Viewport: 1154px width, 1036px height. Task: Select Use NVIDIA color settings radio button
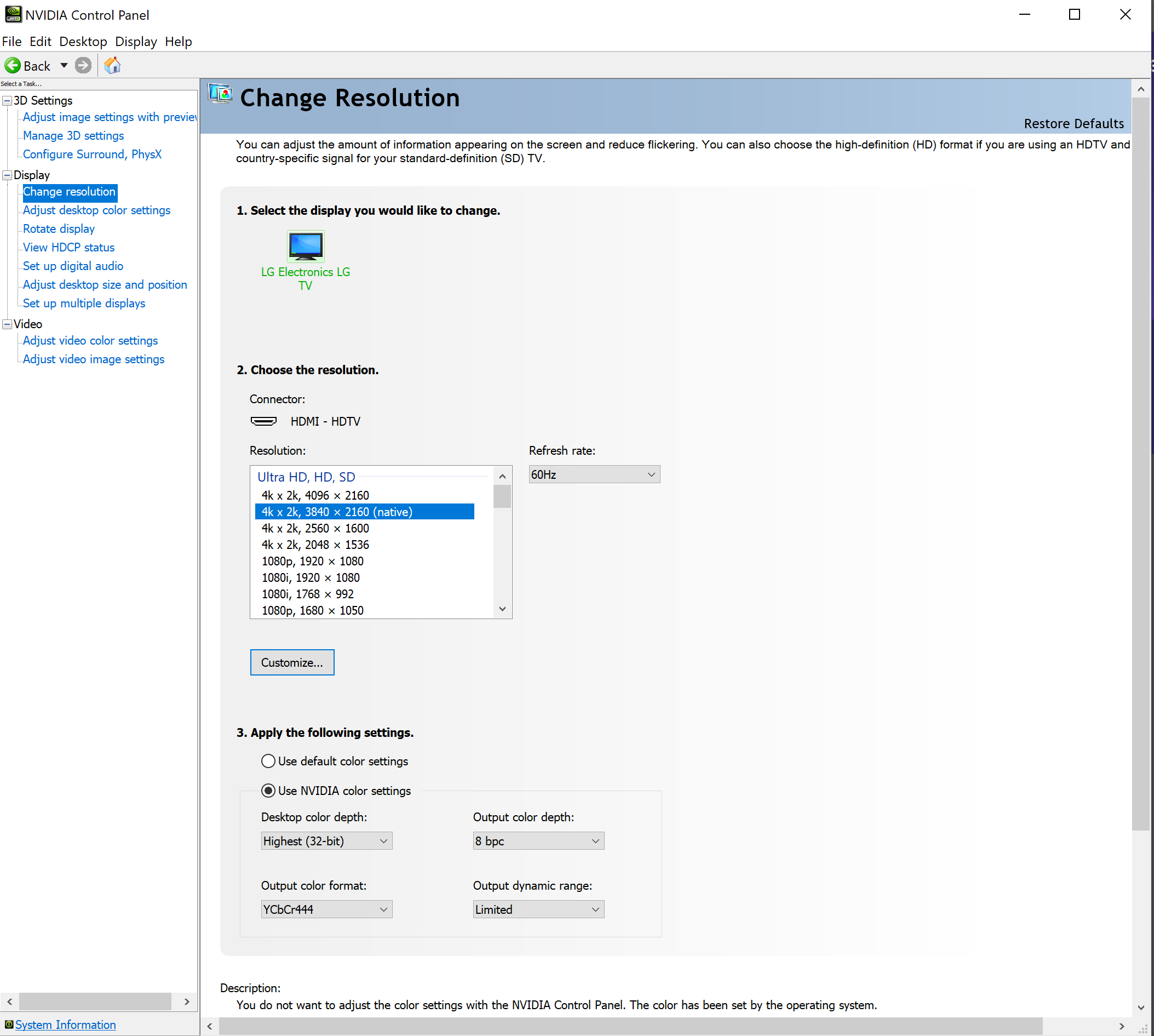(x=268, y=791)
